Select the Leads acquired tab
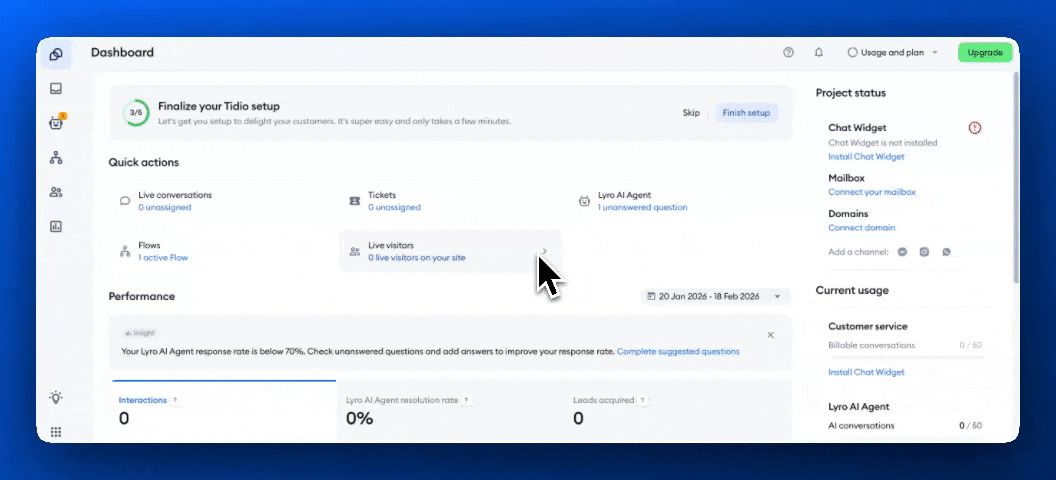Image resolution: width=1056 pixels, height=480 pixels. 678,411
